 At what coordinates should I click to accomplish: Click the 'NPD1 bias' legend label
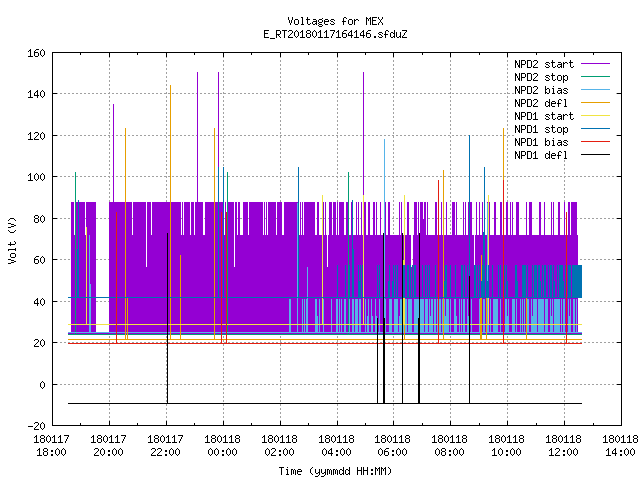tap(541, 142)
